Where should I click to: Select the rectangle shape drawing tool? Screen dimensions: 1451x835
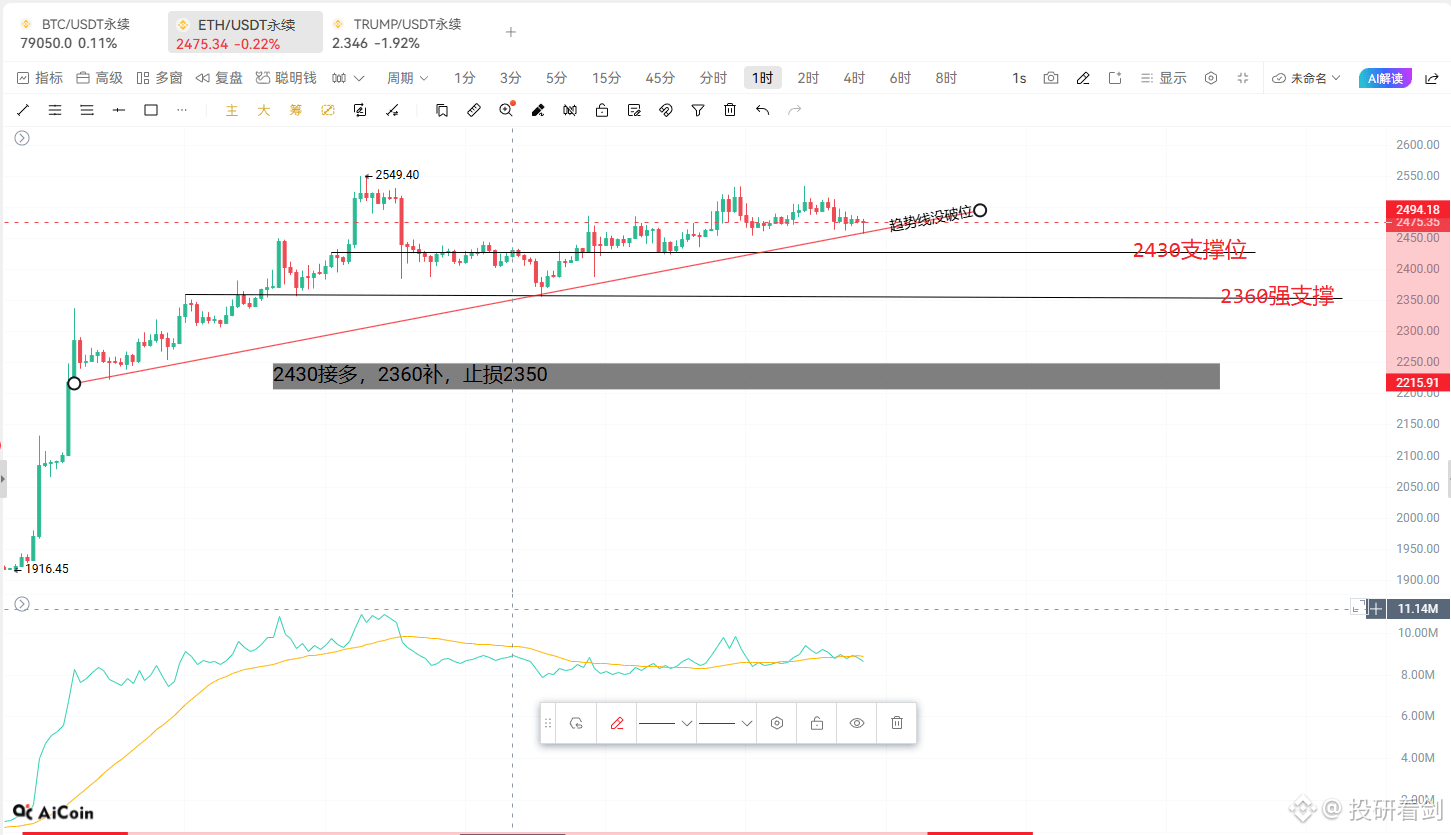point(151,110)
